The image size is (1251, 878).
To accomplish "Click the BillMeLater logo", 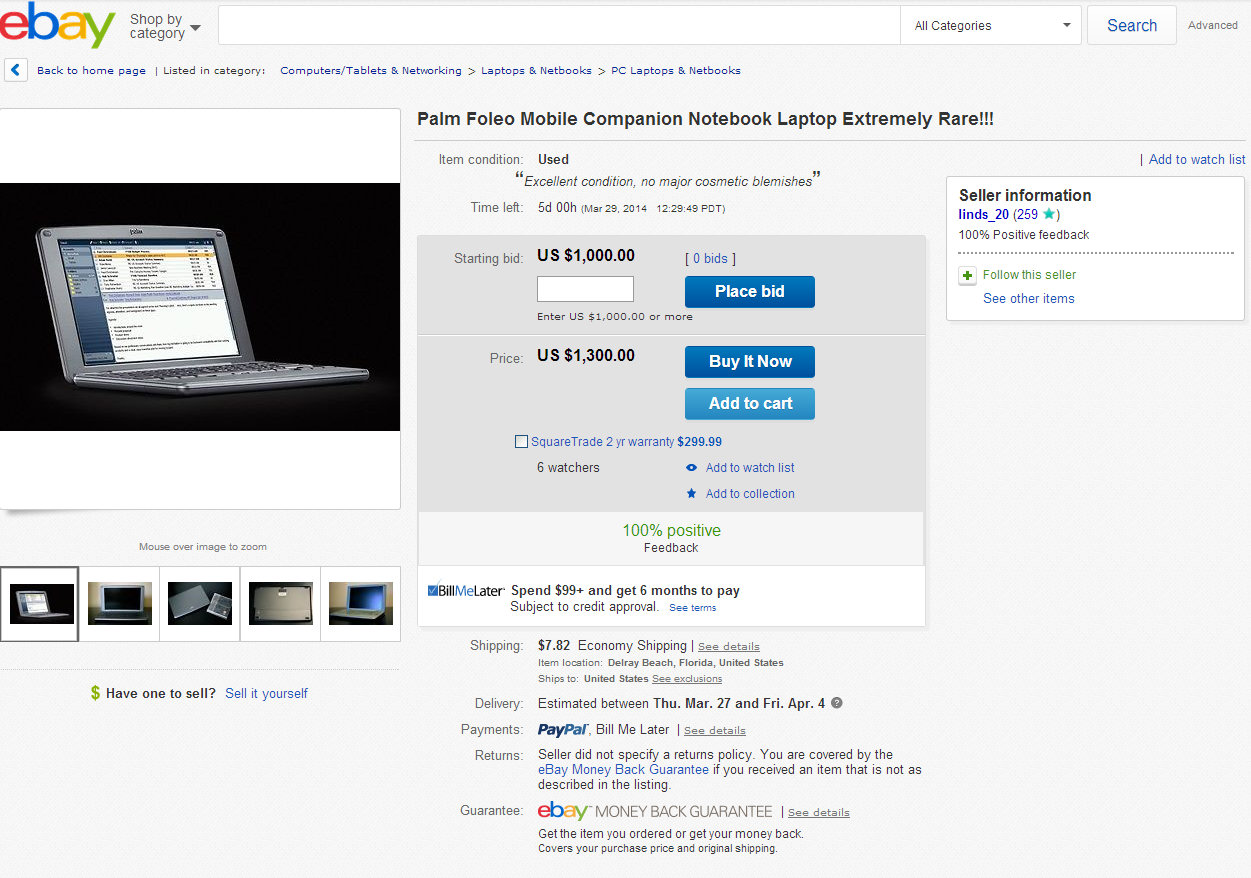I will point(466,591).
